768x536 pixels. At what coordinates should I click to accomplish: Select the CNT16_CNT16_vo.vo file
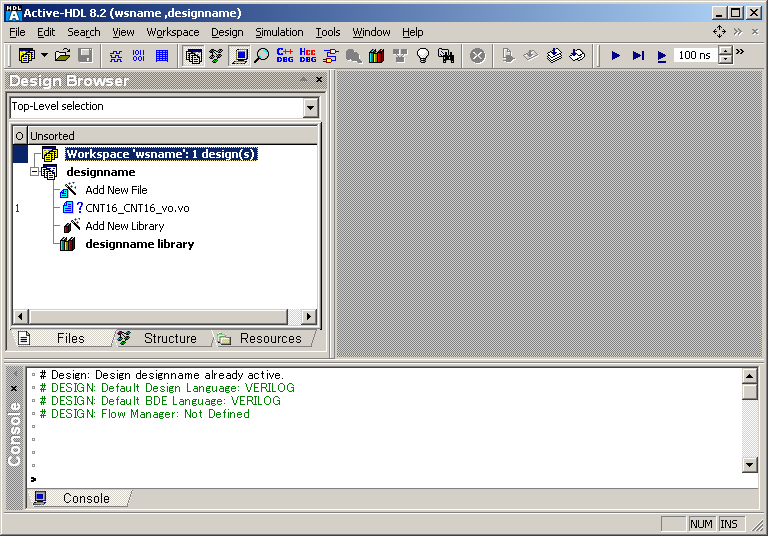tap(137, 208)
